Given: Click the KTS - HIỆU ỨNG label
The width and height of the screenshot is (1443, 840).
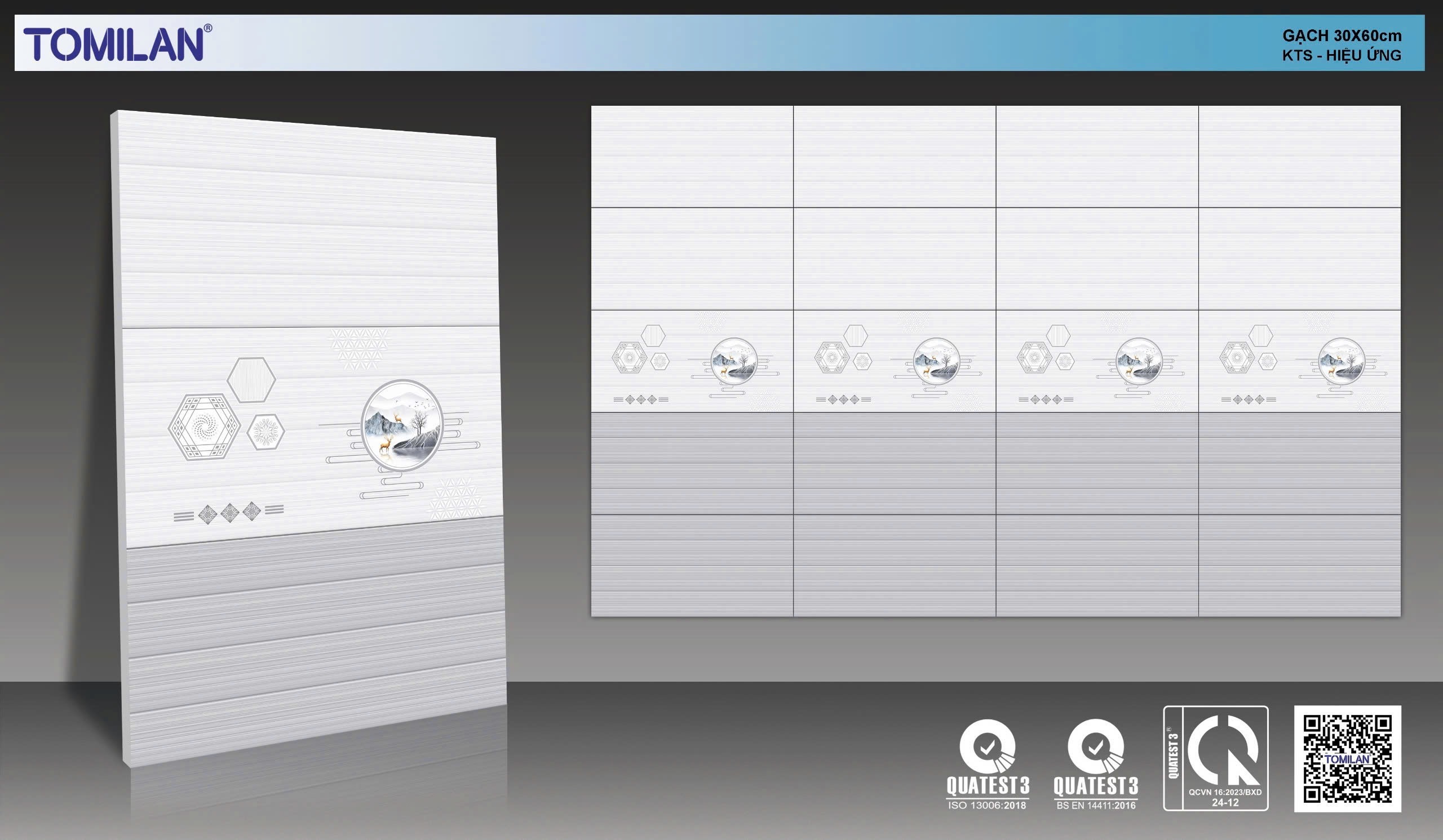Looking at the screenshot, I should click(1342, 56).
